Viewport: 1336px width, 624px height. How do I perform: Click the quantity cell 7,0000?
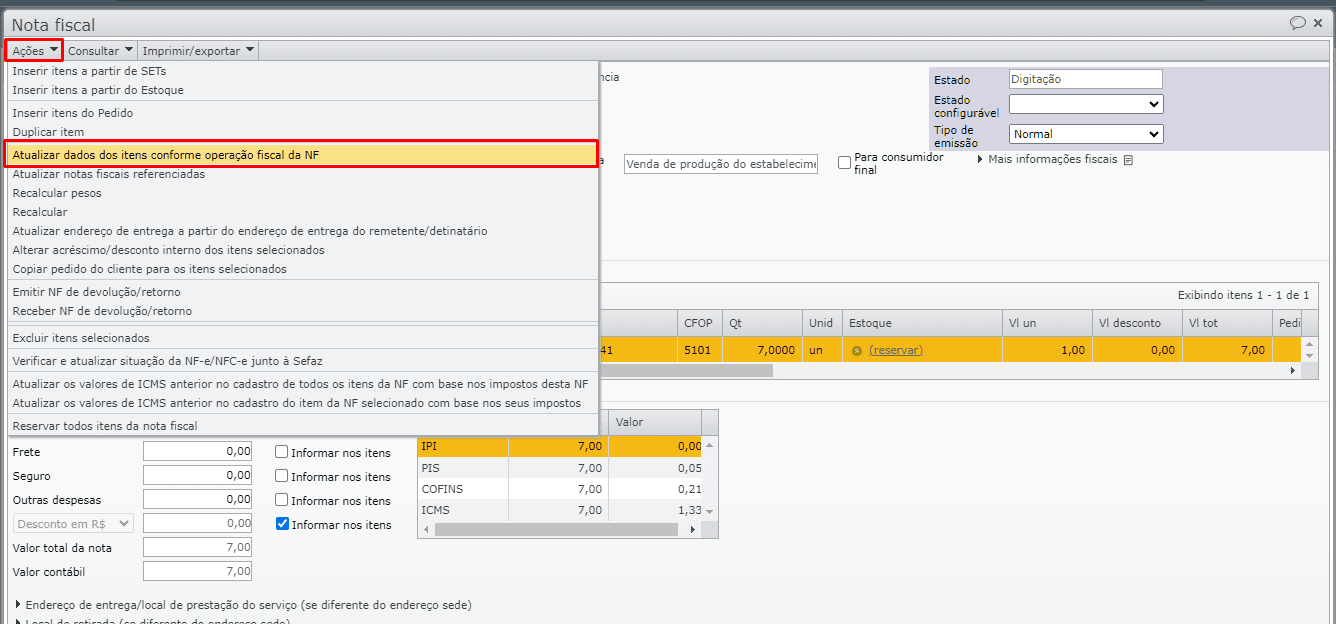[x=763, y=350]
